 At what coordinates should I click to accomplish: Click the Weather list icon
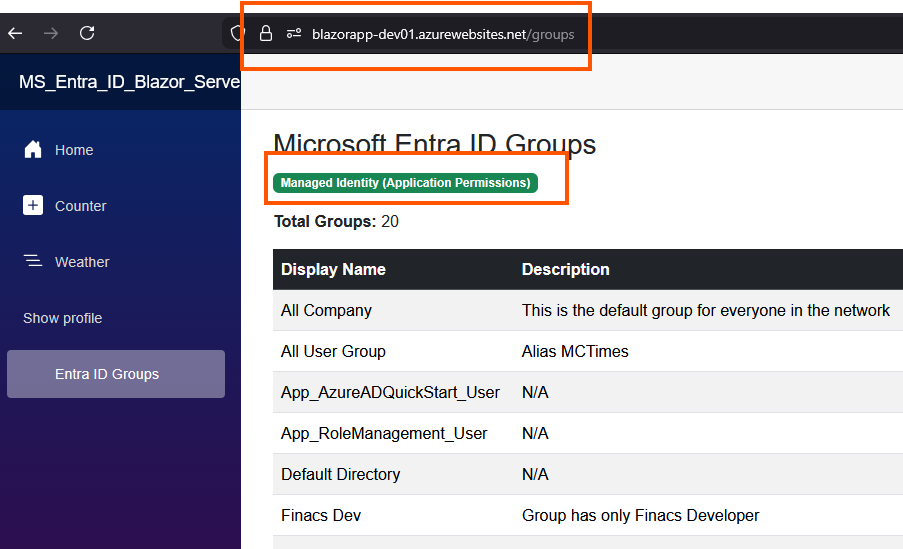pos(33,262)
